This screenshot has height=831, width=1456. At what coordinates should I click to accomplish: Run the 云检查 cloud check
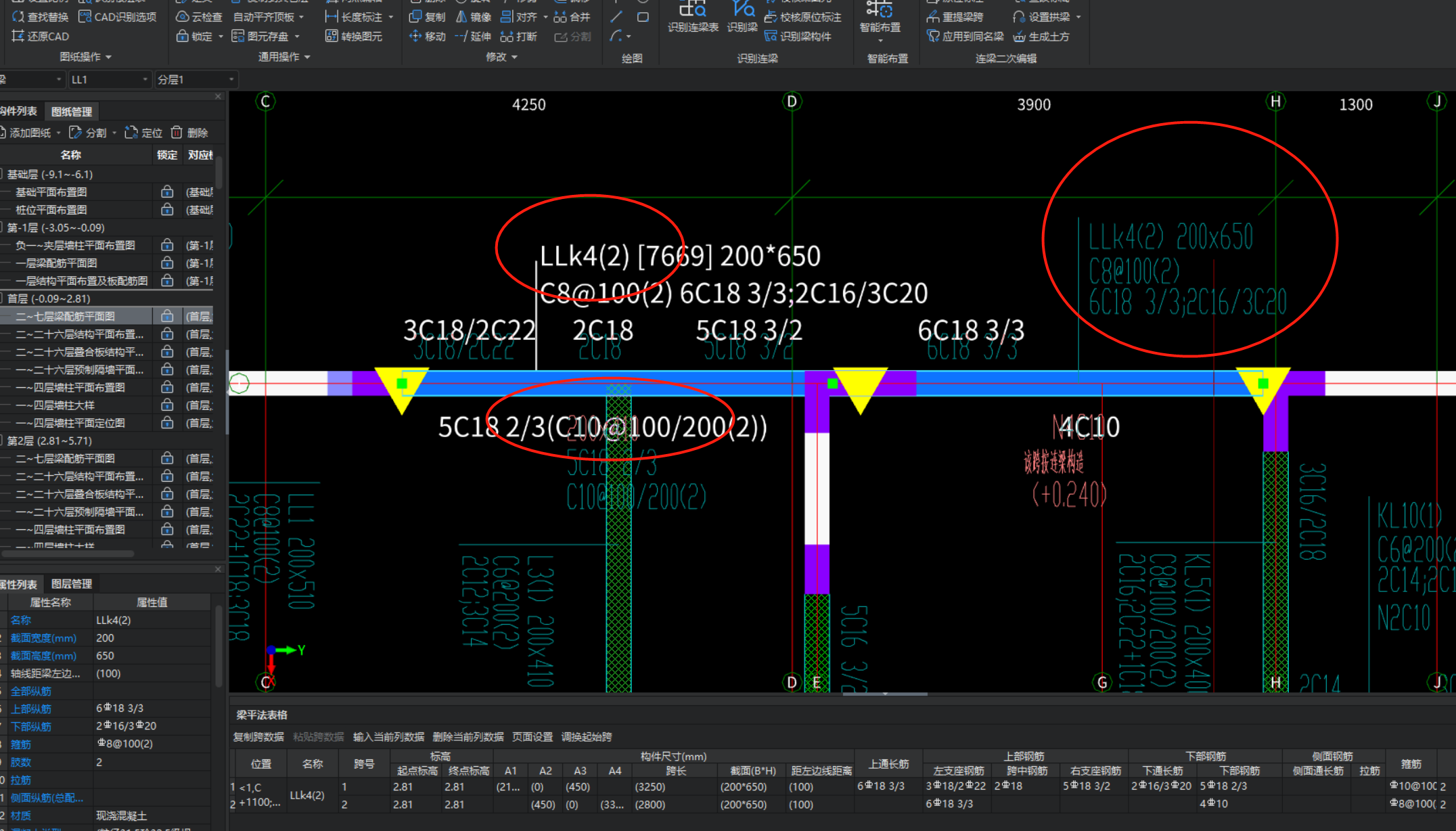tap(199, 17)
